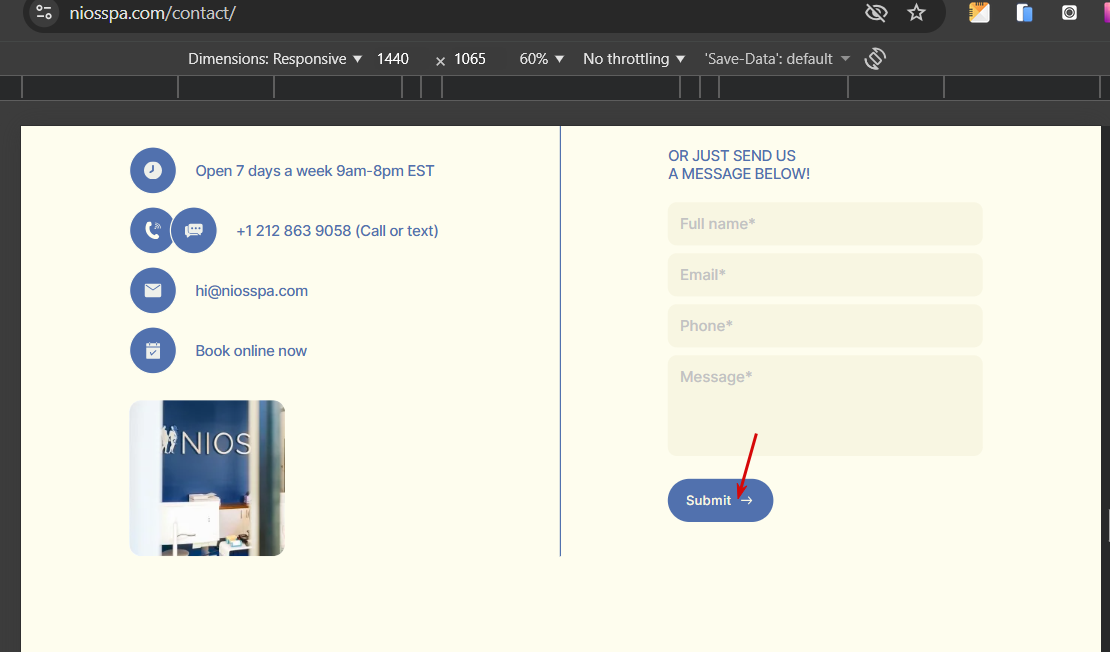Click the +1 212 863 9058 phone link
The width and height of the screenshot is (1110, 652).
click(338, 231)
